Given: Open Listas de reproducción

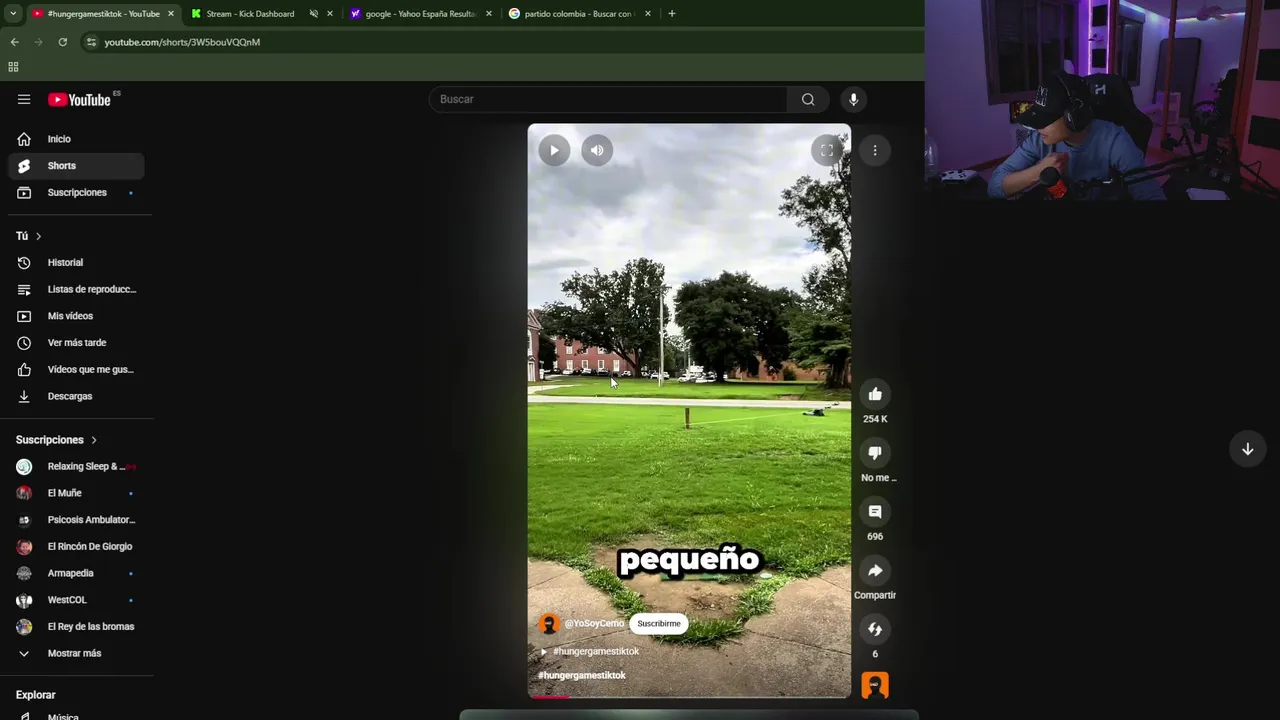Looking at the screenshot, I should [76, 289].
